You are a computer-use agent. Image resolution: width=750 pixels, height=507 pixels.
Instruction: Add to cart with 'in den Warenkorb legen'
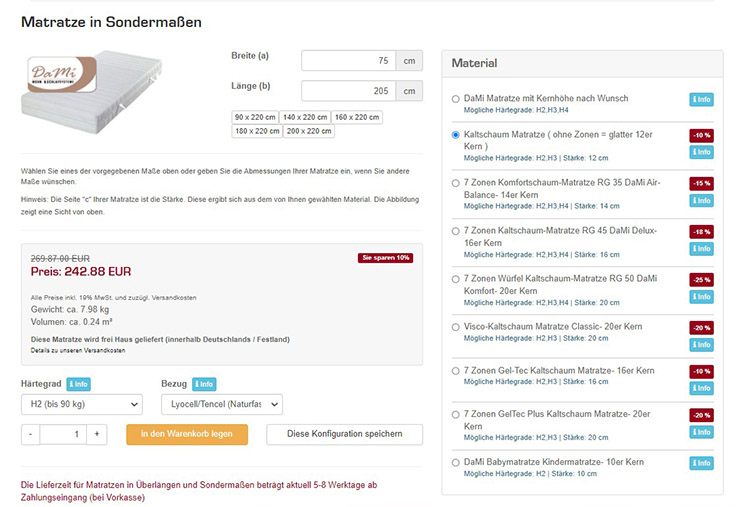(187, 434)
